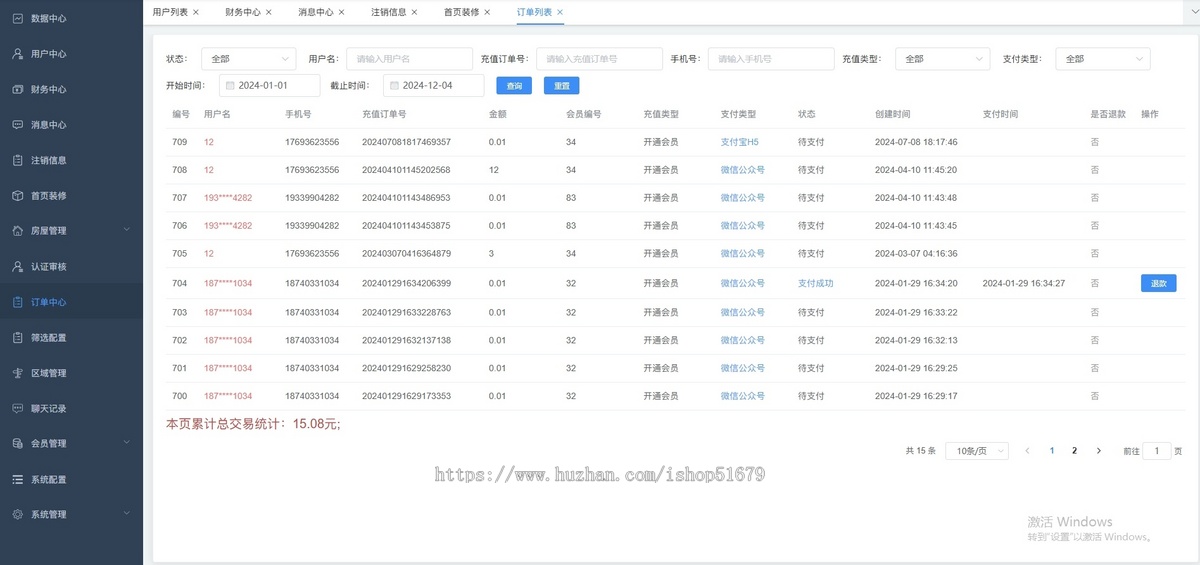Switch to the 财务中心 tab
1200x565 pixels.
click(243, 12)
